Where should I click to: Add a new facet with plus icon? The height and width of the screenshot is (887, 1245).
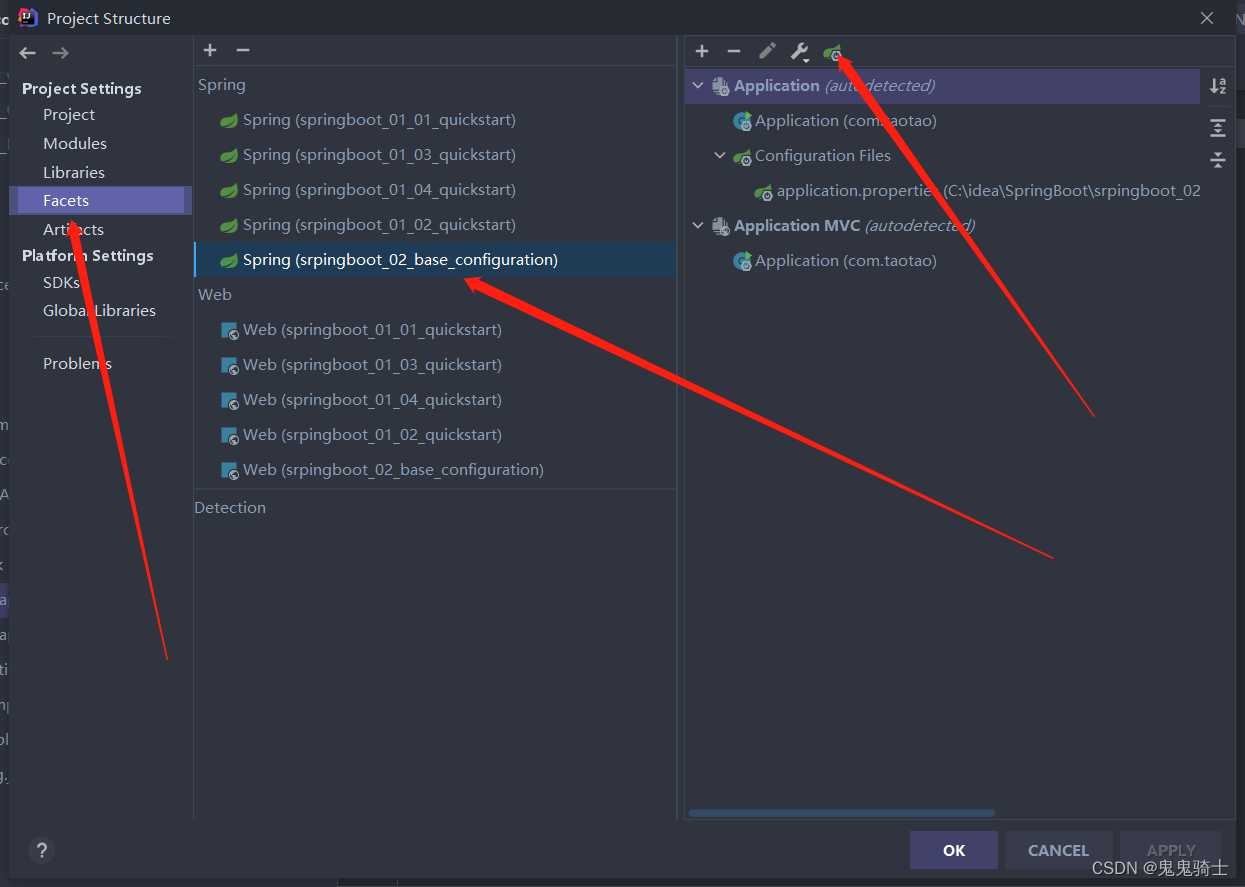pos(210,50)
